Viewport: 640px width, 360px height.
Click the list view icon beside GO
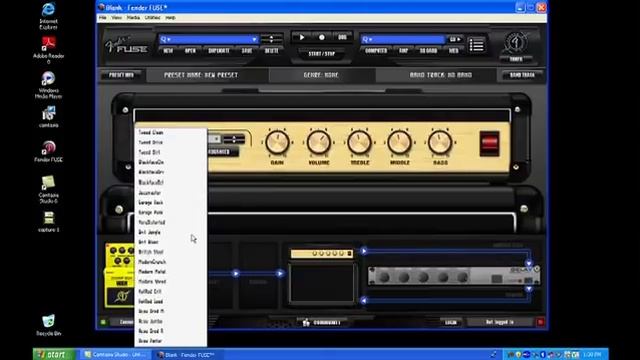point(476,45)
